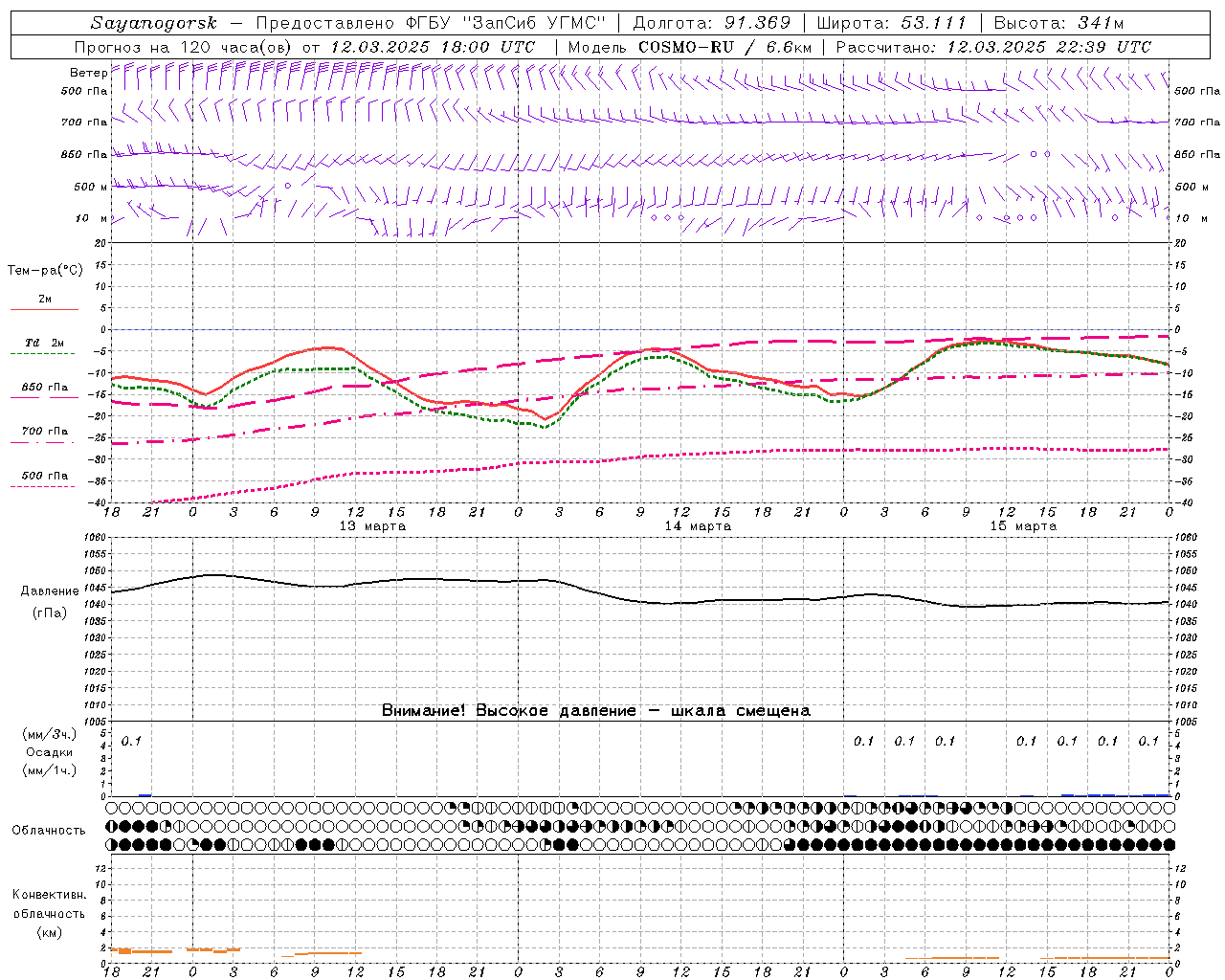Viewport: 1225px width, 980px height.
Task: Click the warning "Внимание! Высокое давление — шкала смещена"
Action: pos(596,710)
